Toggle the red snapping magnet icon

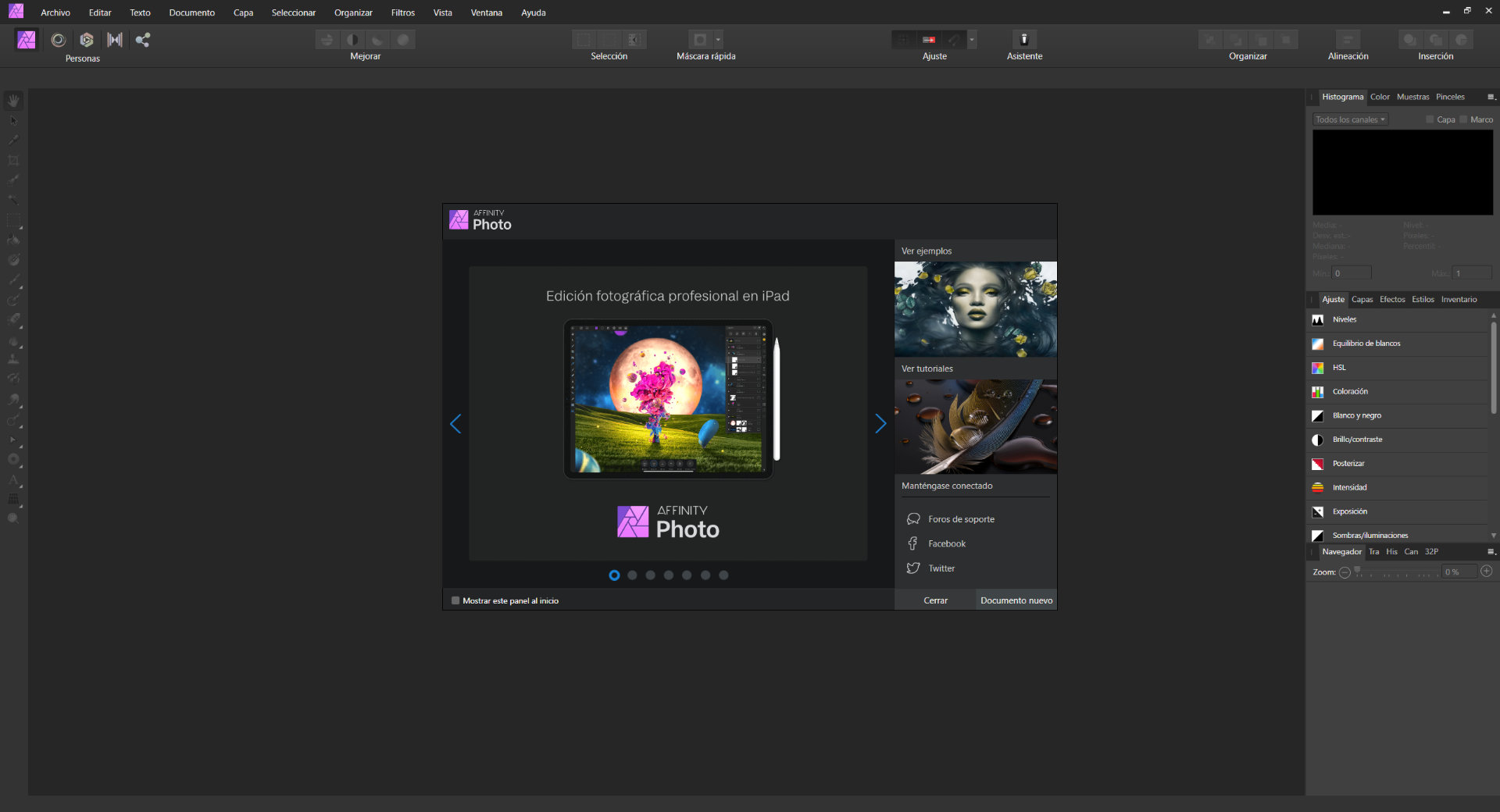point(929,40)
